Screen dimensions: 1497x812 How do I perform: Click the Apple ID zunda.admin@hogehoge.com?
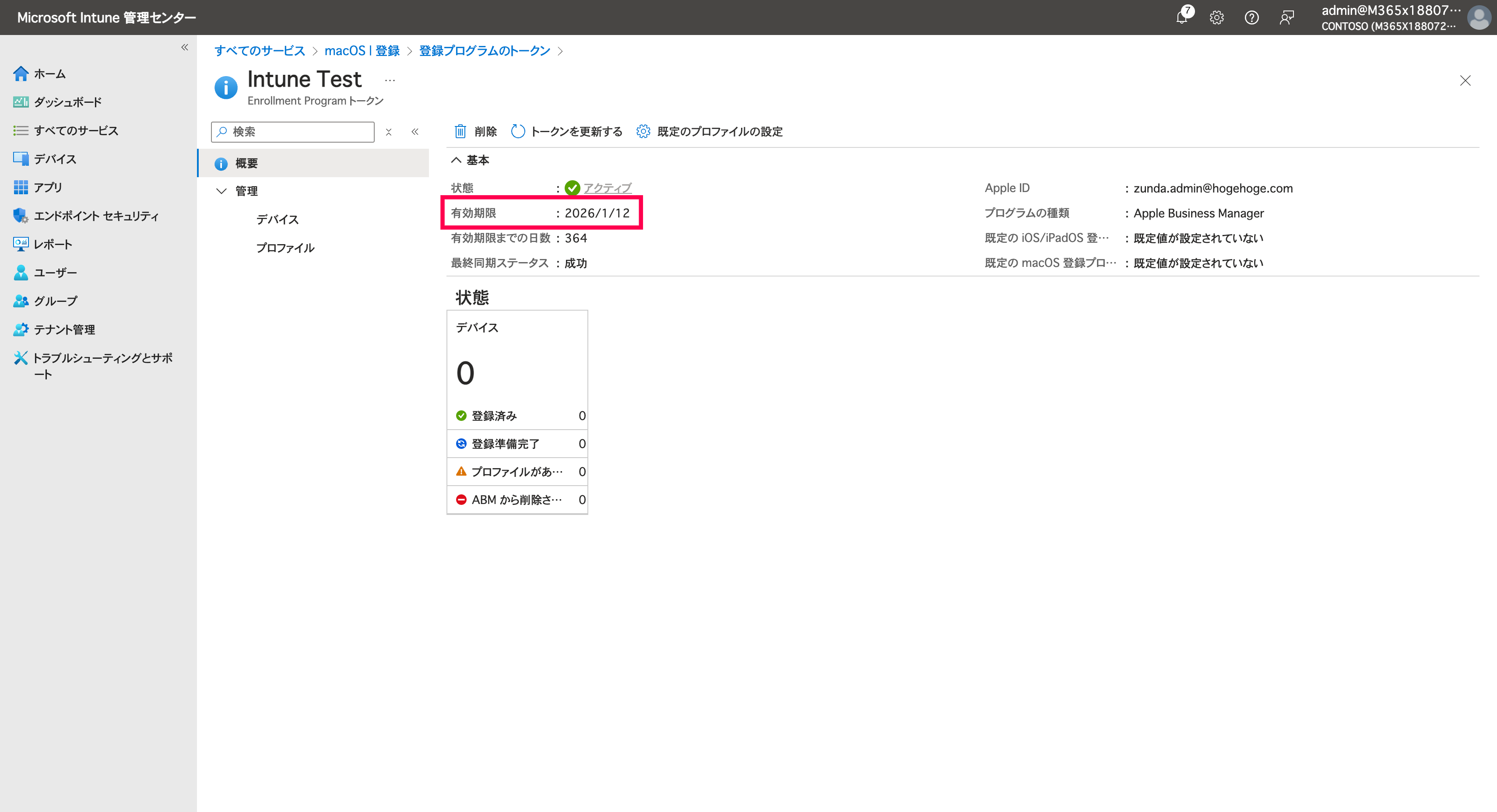click(x=1213, y=188)
